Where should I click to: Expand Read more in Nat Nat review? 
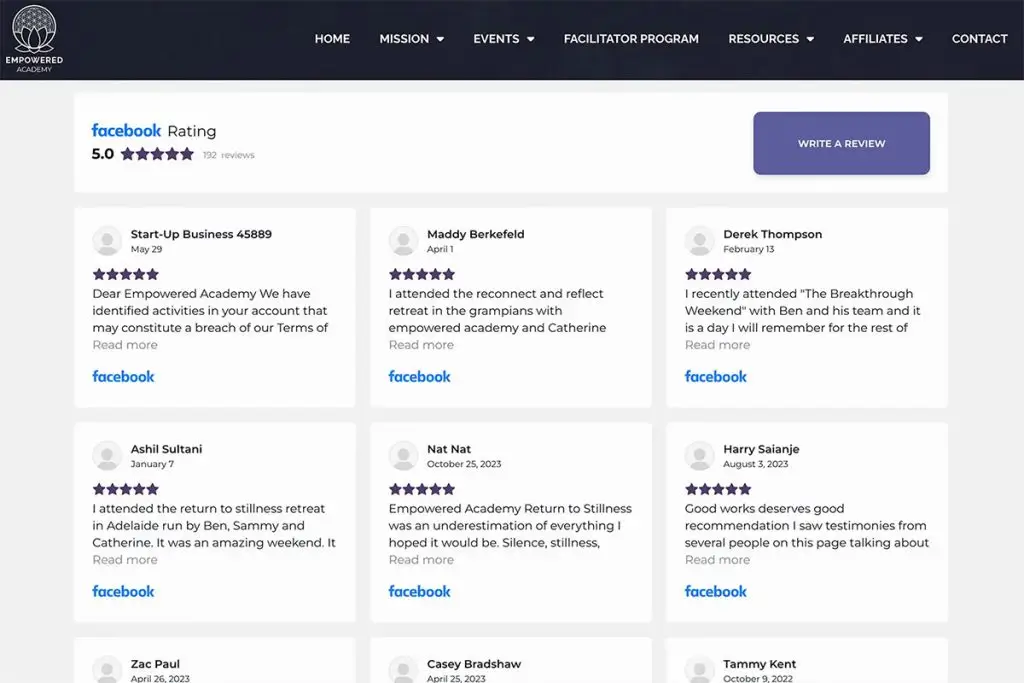[421, 560]
